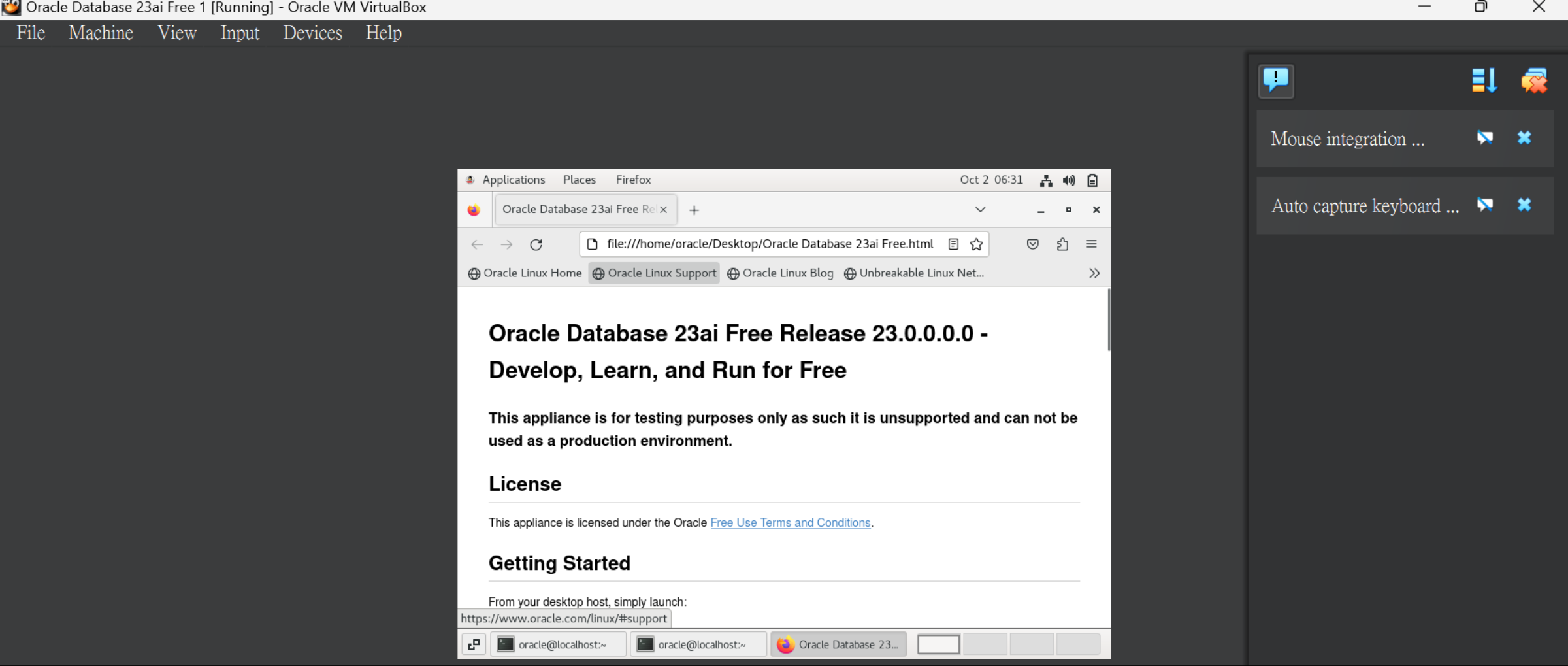
Task: Click the page vertical scrollbar thumb
Action: pos(1108,320)
